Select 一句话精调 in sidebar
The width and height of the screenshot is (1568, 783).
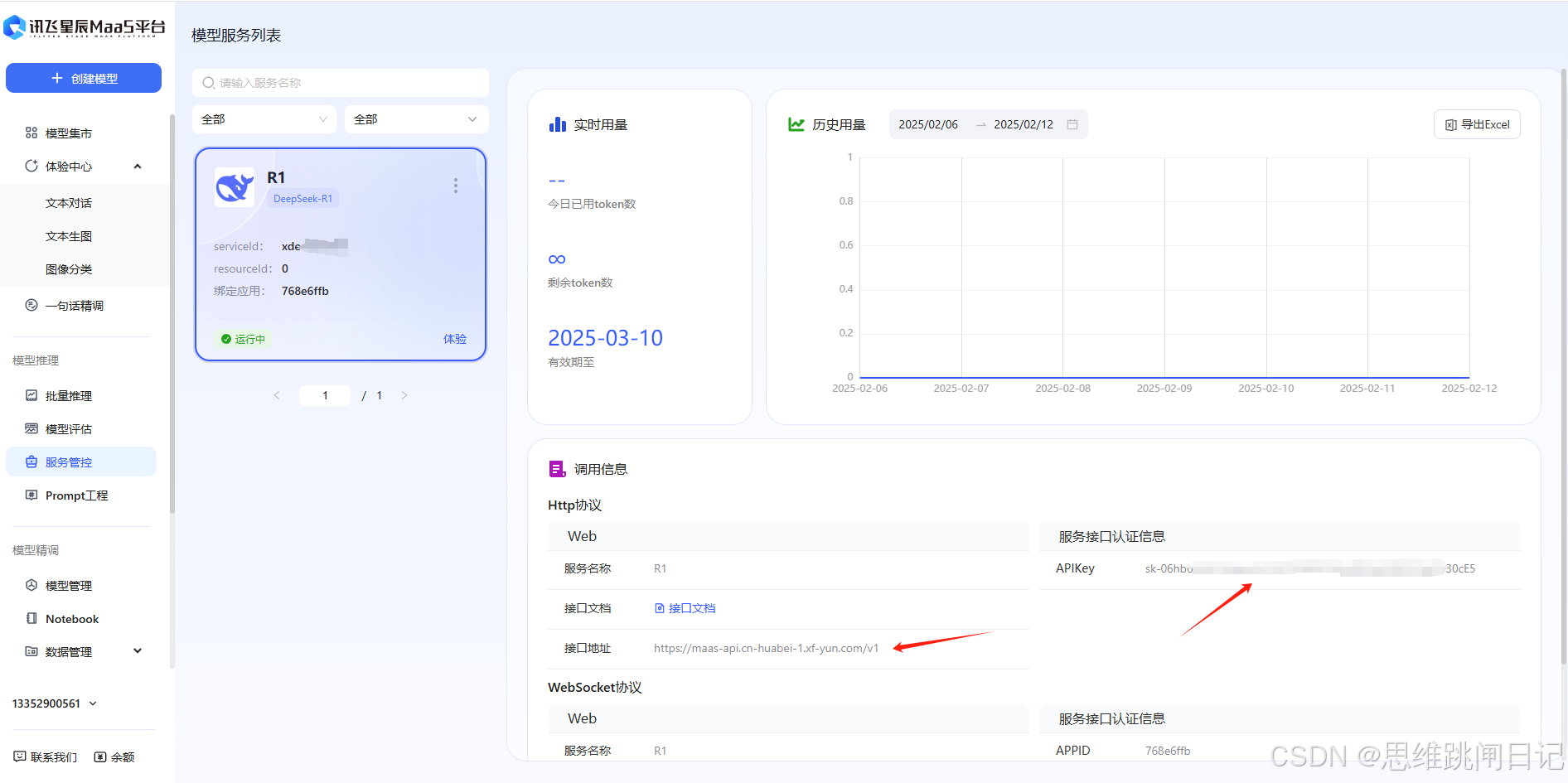pos(75,306)
